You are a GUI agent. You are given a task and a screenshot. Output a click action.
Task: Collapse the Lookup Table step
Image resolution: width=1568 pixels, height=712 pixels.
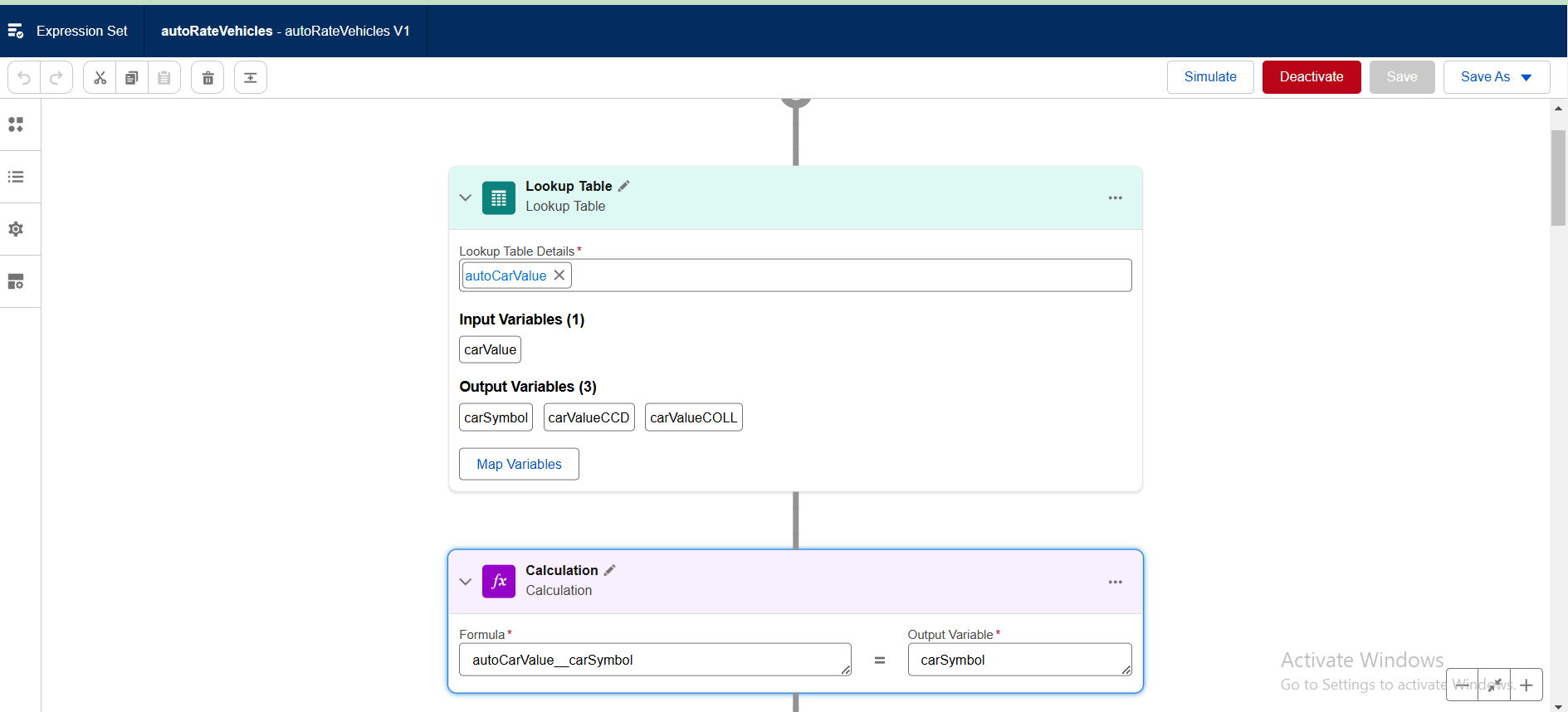point(466,198)
